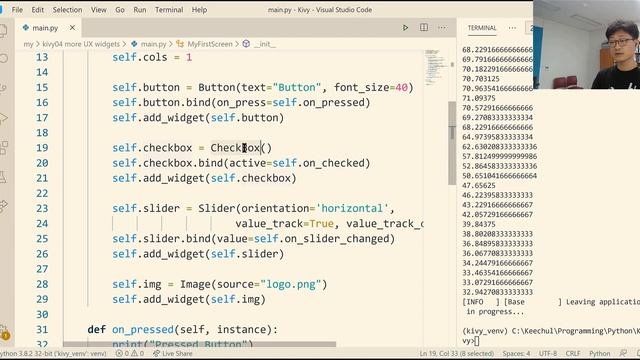Open the File menu
640x360 pixels.
(17, 10)
